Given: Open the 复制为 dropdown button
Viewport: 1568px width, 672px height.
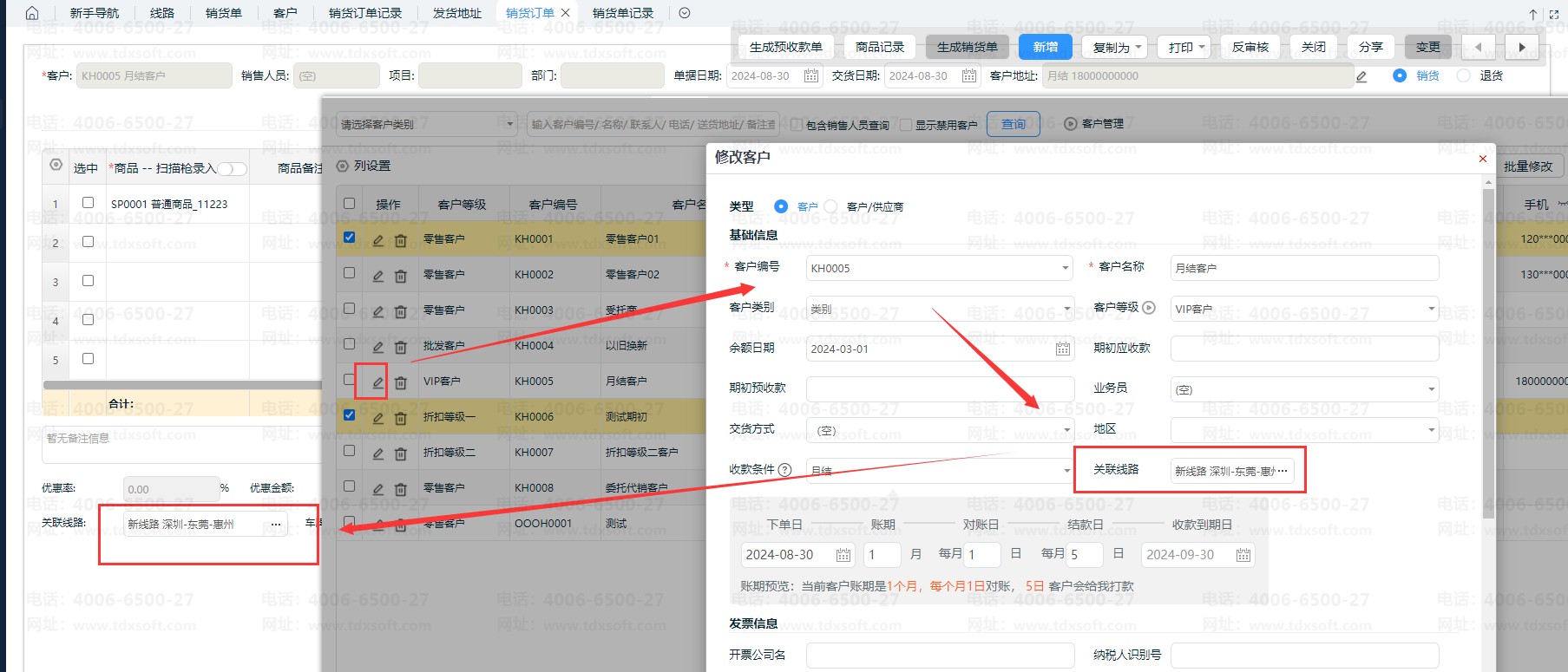Looking at the screenshot, I should [1118, 47].
